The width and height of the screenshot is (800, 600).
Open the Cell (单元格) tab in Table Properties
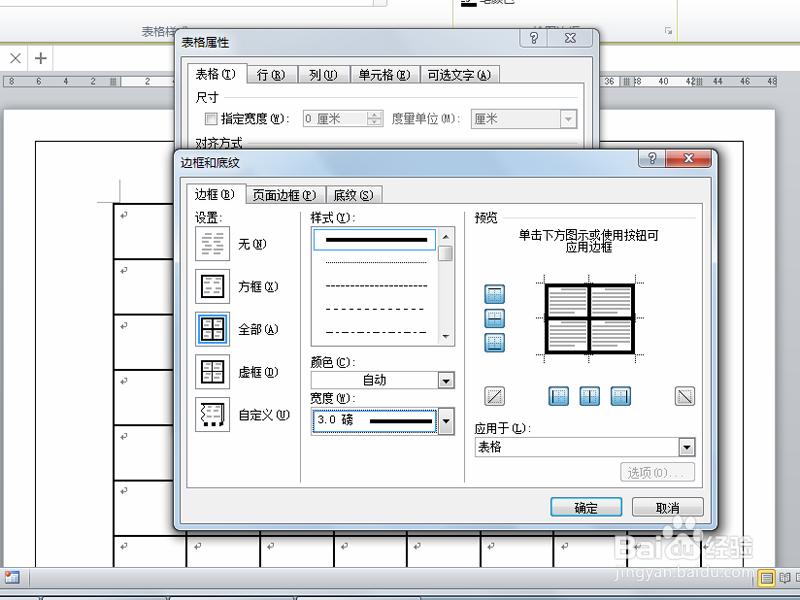pos(385,75)
